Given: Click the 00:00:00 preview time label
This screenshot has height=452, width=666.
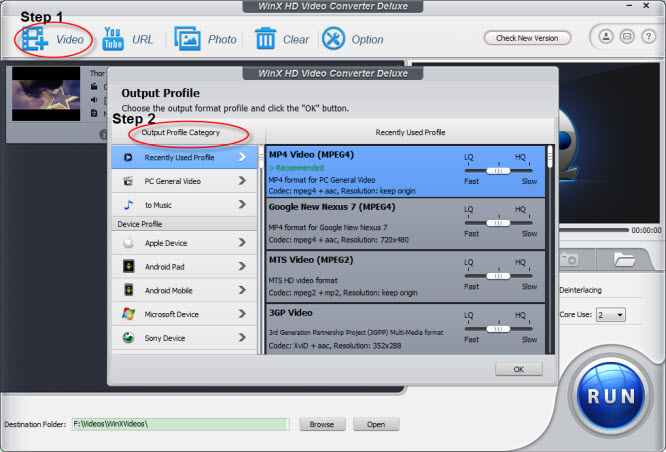Looking at the screenshot, I should [646, 230].
